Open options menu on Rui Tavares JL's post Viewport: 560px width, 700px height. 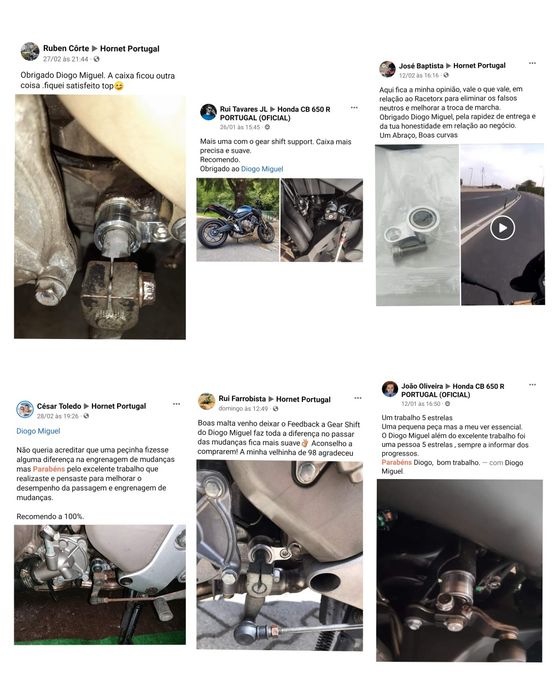354,108
